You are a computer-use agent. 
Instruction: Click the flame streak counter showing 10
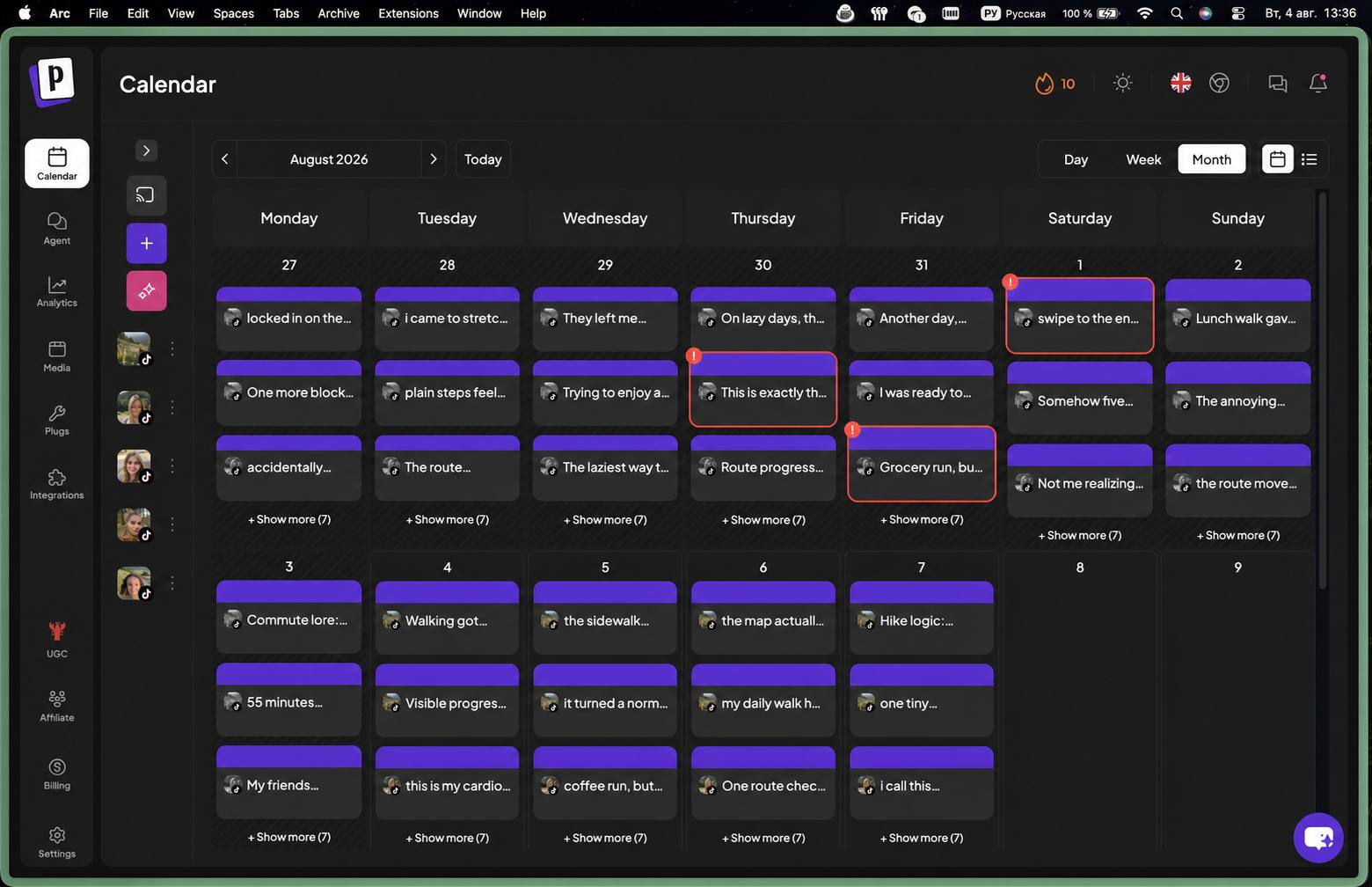coord(1055,84)
